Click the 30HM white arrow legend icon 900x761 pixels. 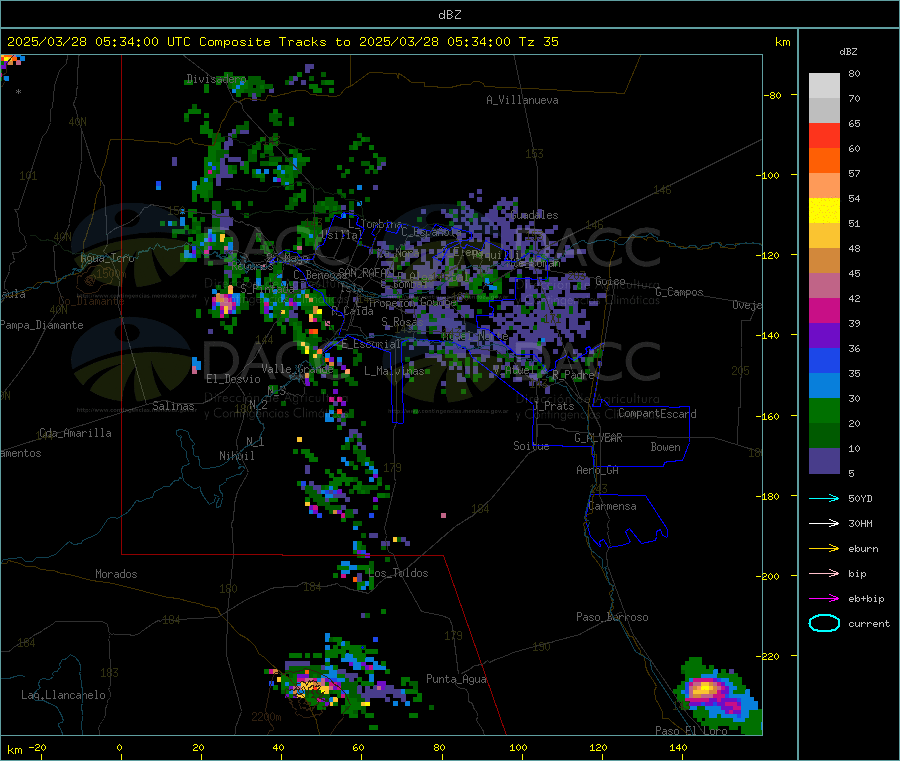pos(824,523)
